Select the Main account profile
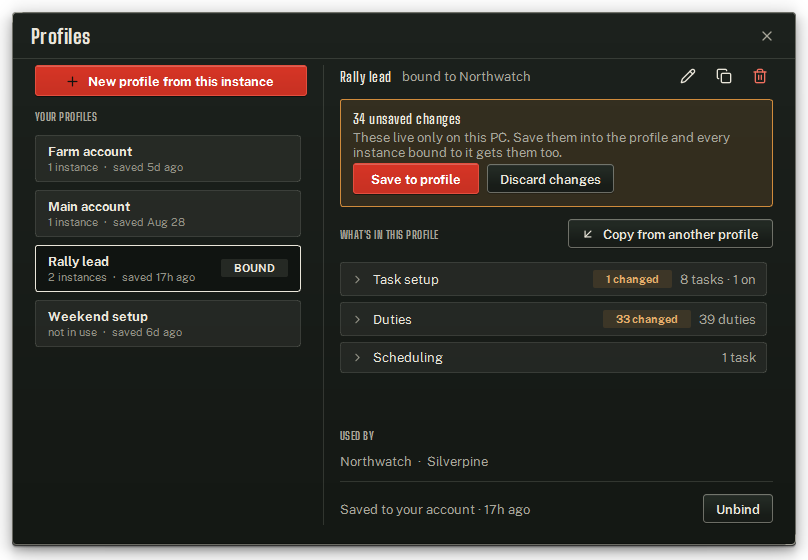Image resolution: width=808 pixels, height=560 pixels. tap(168, 213)
